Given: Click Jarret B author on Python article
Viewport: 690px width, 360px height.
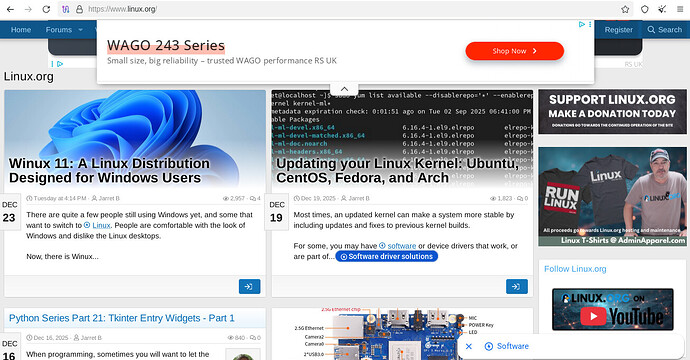Looking at the screenshot, I should 91,338.
